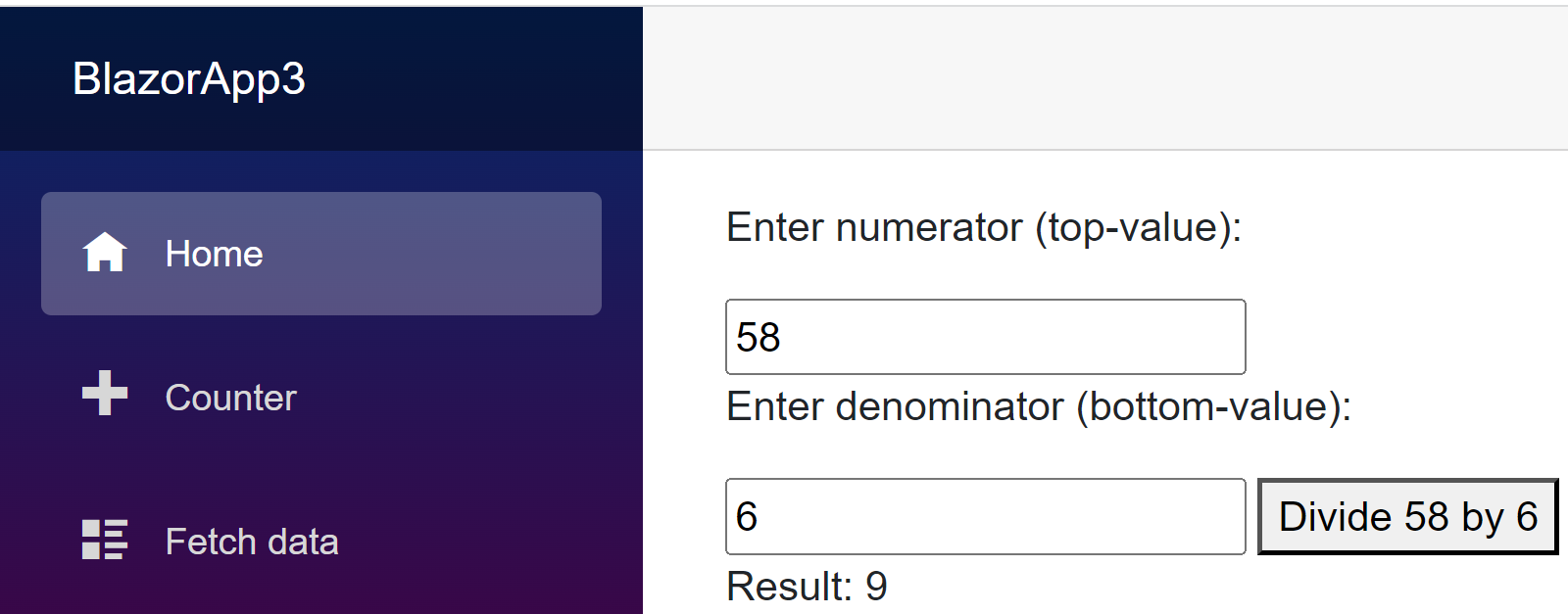Focus the numerator input field
This screenshot has height=614, width=1568.
click(985, 337)
